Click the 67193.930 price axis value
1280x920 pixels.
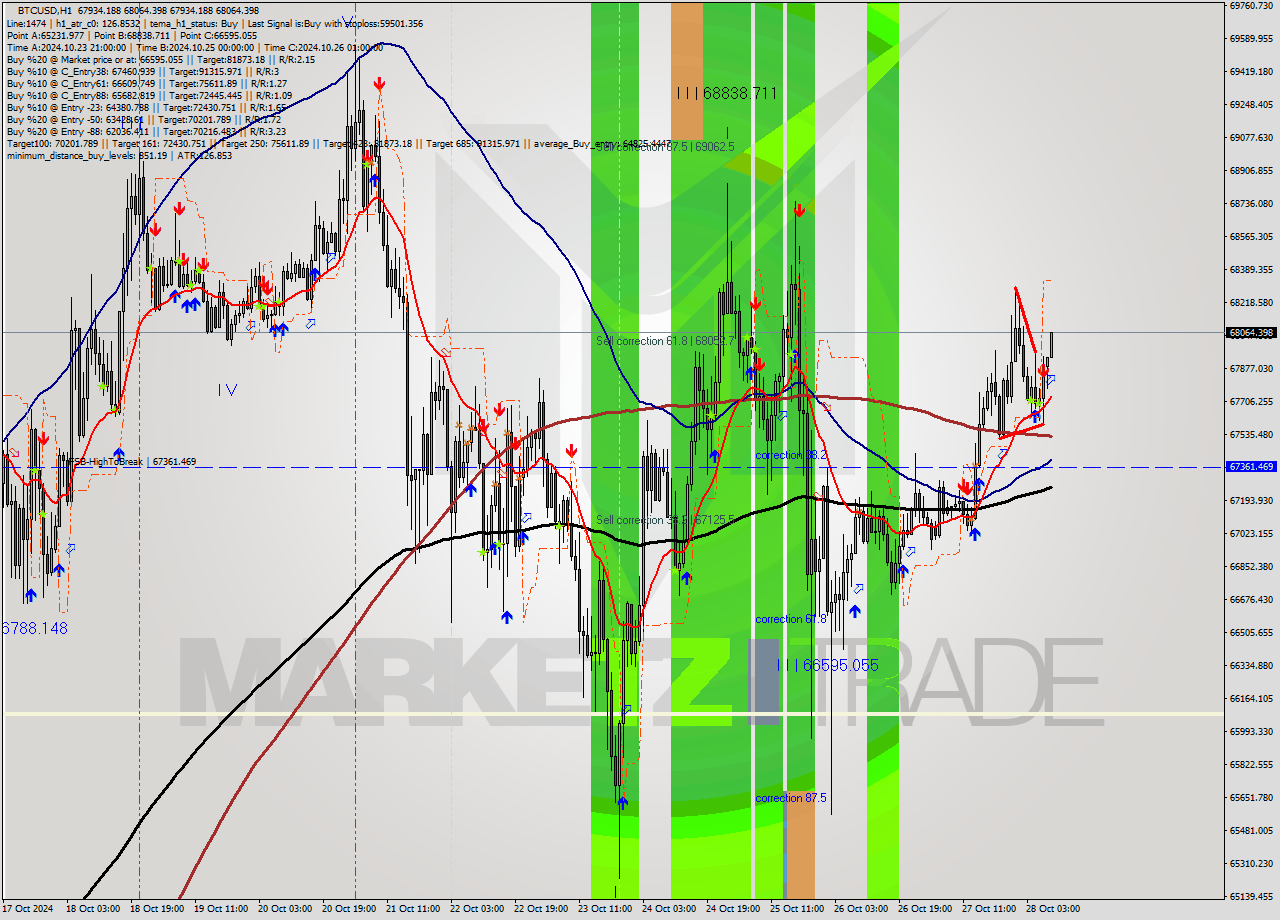(x=1250, y=501)
